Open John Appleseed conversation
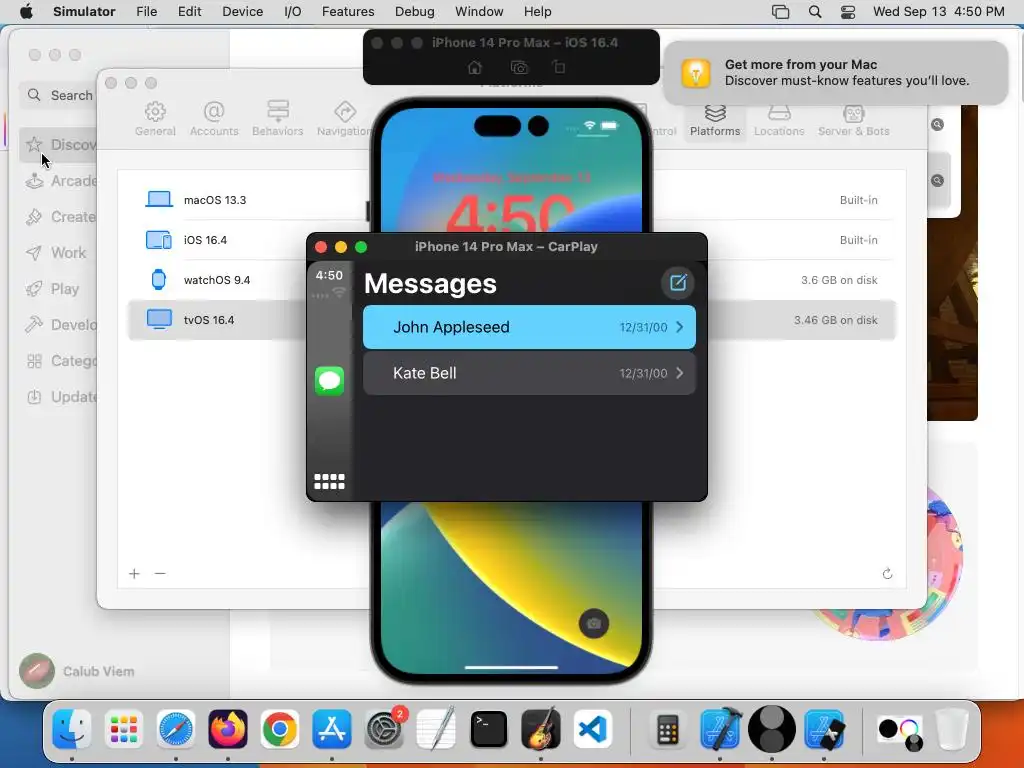This screenshot has width=1024, height=768. tap(529, 327)
